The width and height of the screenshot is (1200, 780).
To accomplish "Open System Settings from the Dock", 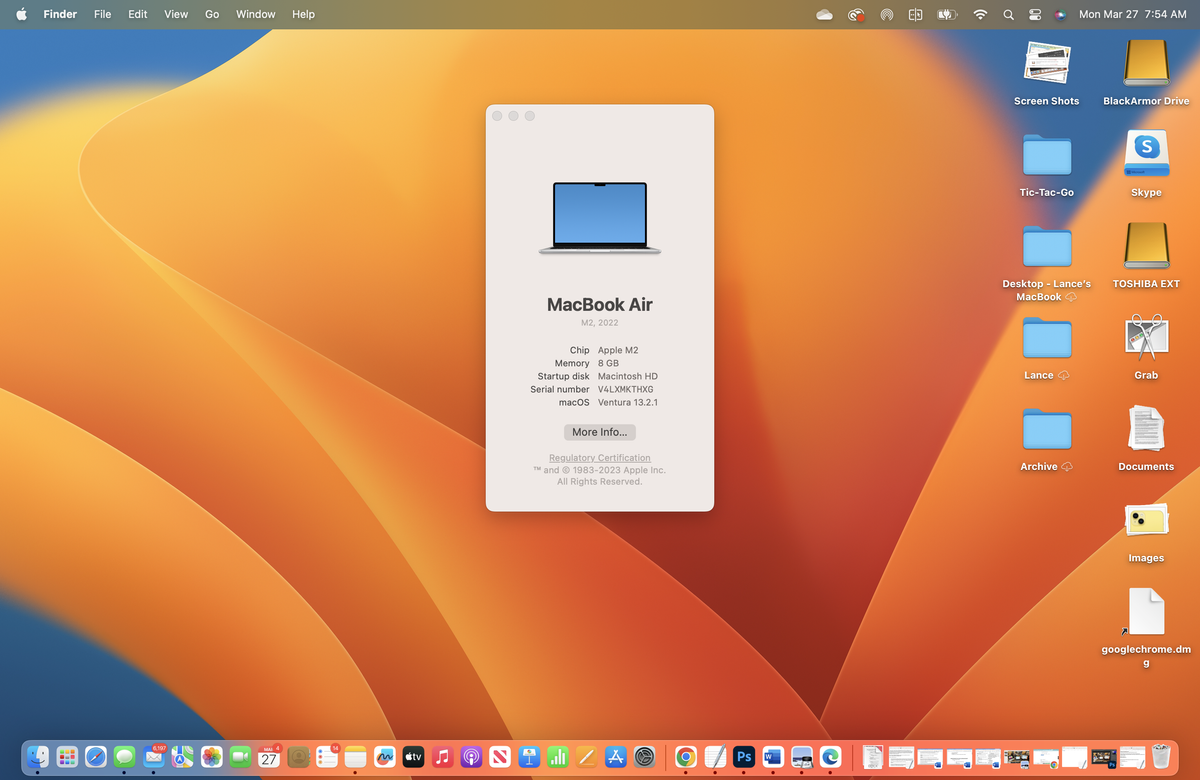I will coord(645,758).
